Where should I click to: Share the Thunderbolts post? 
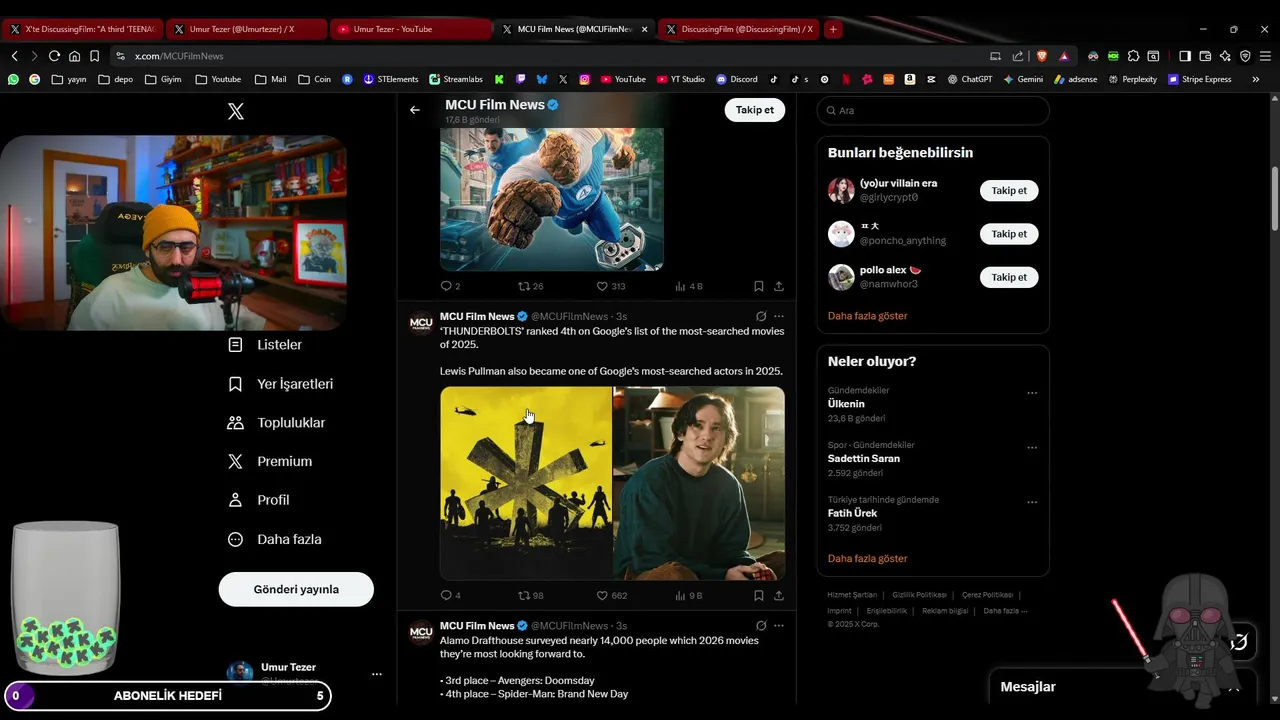tap(778, 595)
